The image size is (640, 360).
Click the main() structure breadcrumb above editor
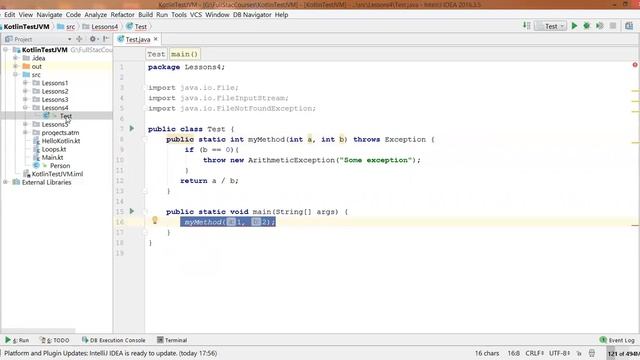pos(184,54)
